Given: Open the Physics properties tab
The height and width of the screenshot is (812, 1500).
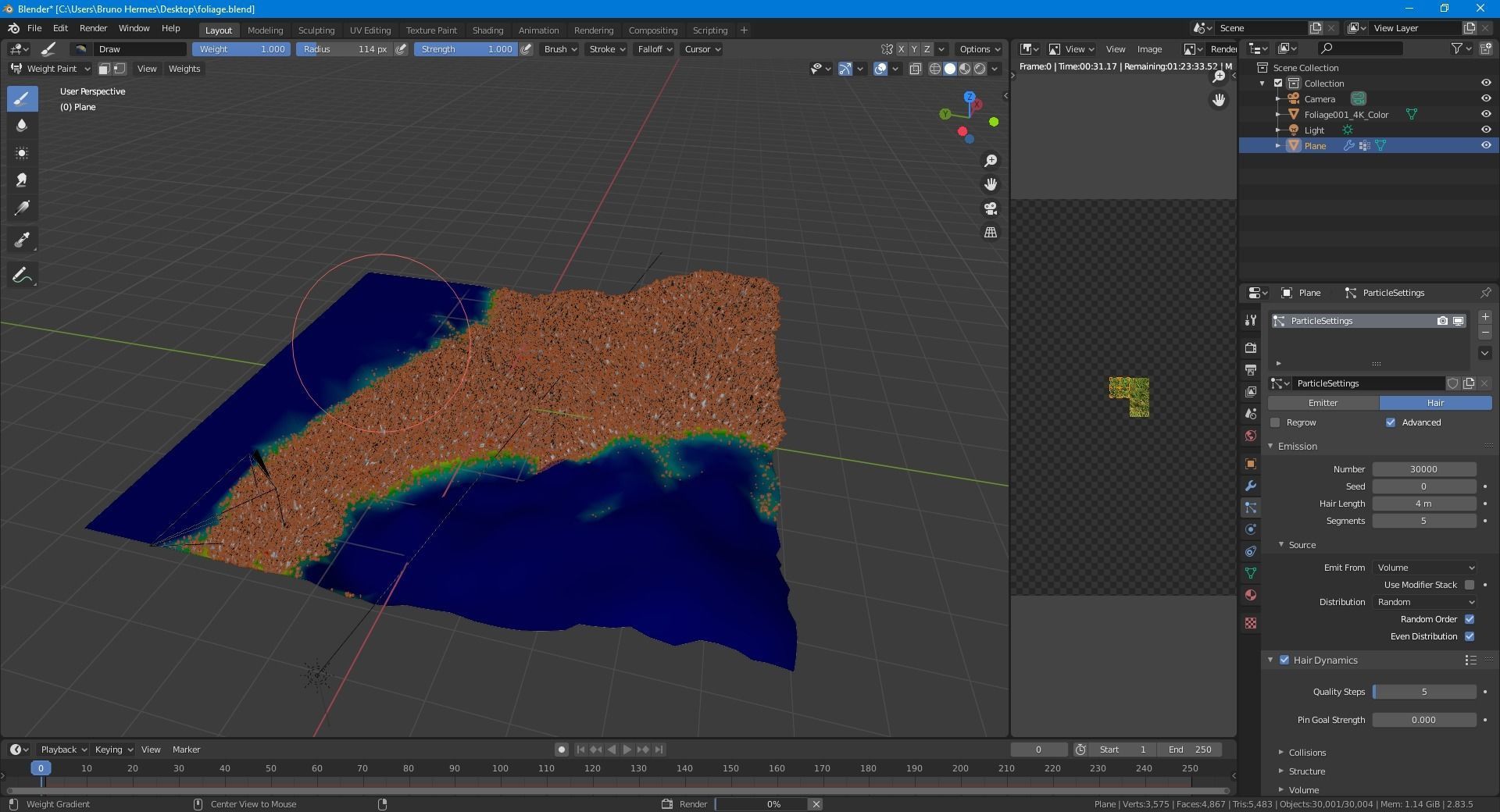Looking at the screenshot, I should 1251,529.
